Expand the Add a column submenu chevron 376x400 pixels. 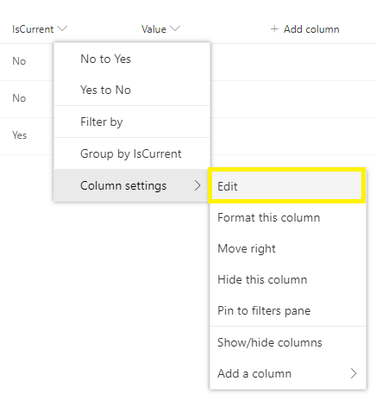(x=354, y=373)
